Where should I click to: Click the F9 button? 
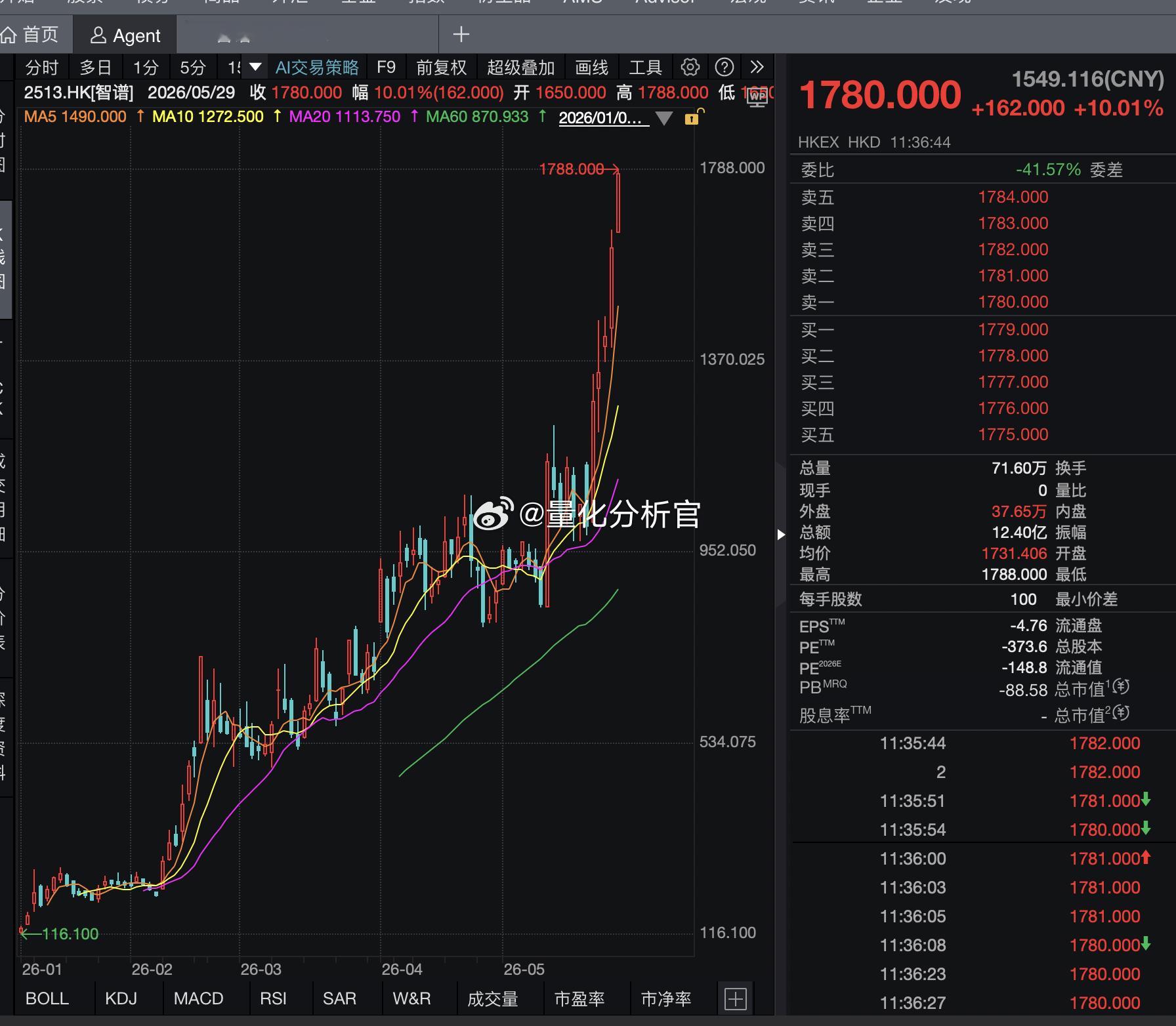click(x=386, y=68)
